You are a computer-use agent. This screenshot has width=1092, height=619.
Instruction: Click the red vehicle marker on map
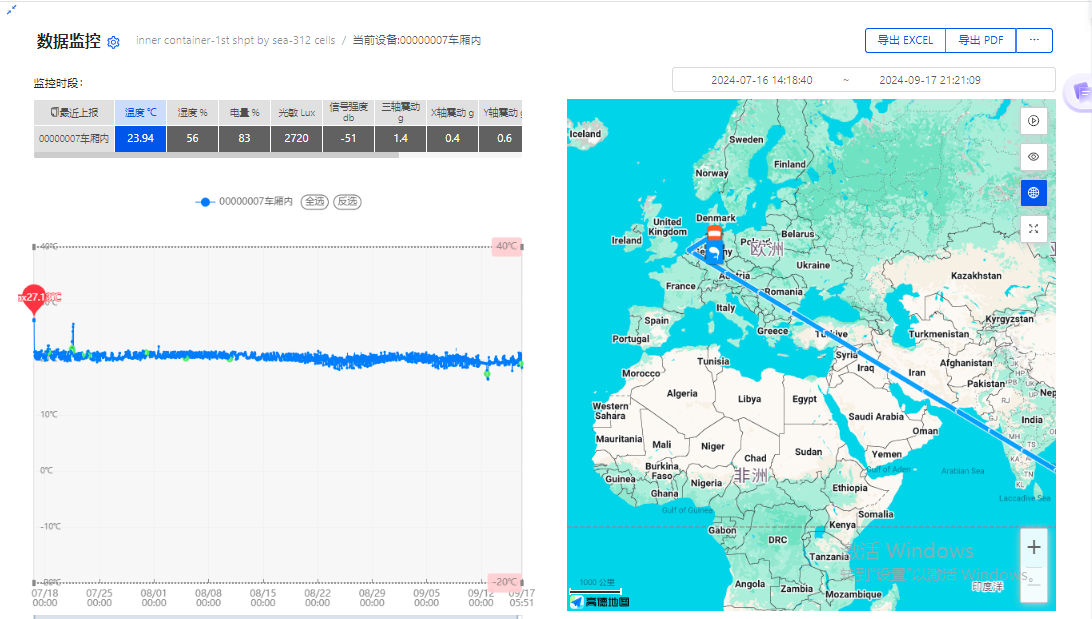[713, 234]
